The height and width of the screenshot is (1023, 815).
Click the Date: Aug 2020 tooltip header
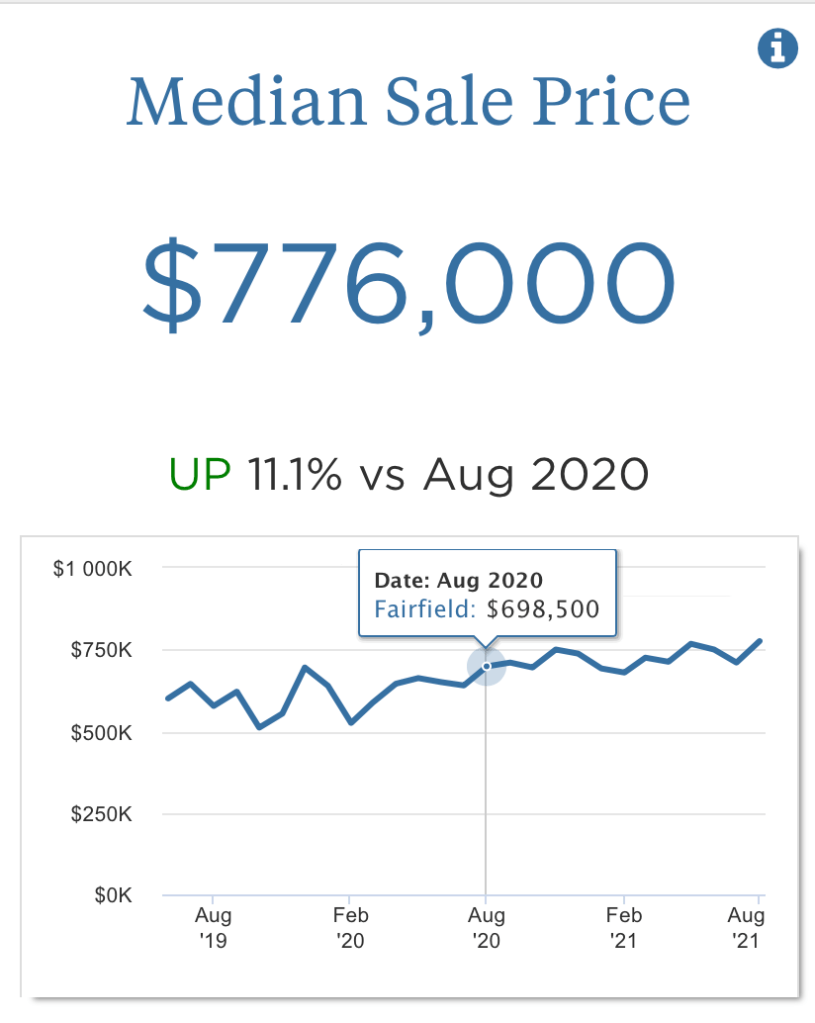click(458, 580)
